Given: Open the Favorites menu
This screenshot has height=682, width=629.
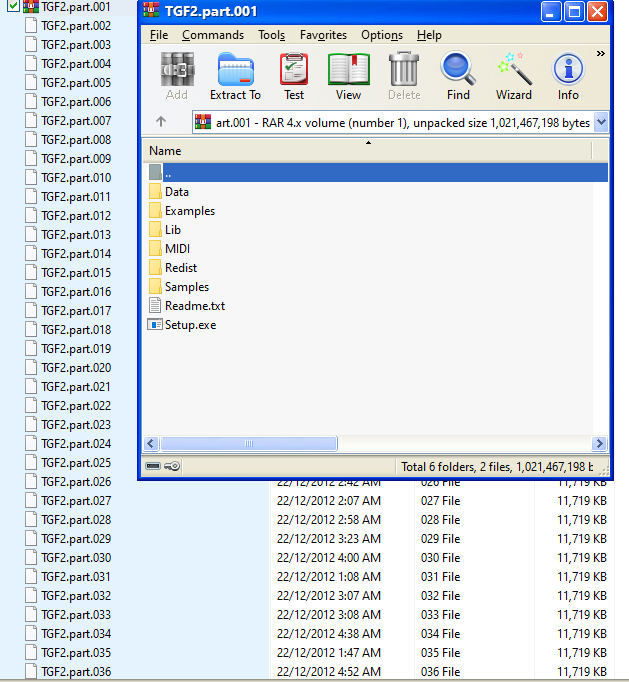Looking at the screenshot, I should (x=322, y=35).
